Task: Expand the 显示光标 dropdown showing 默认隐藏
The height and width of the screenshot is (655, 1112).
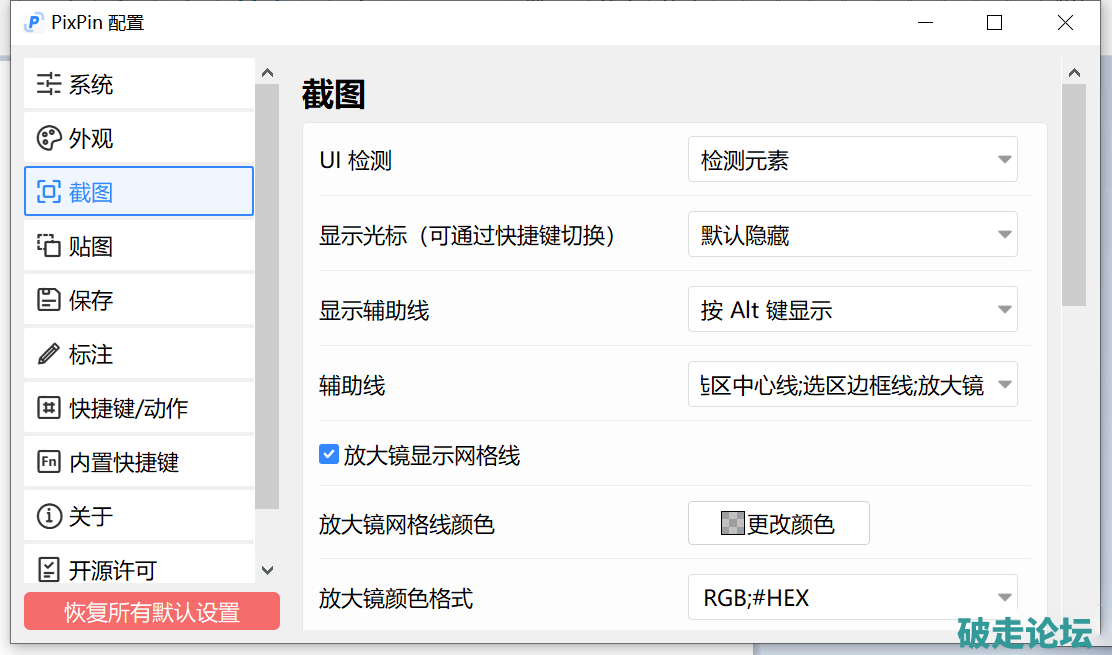Action: 852,235
